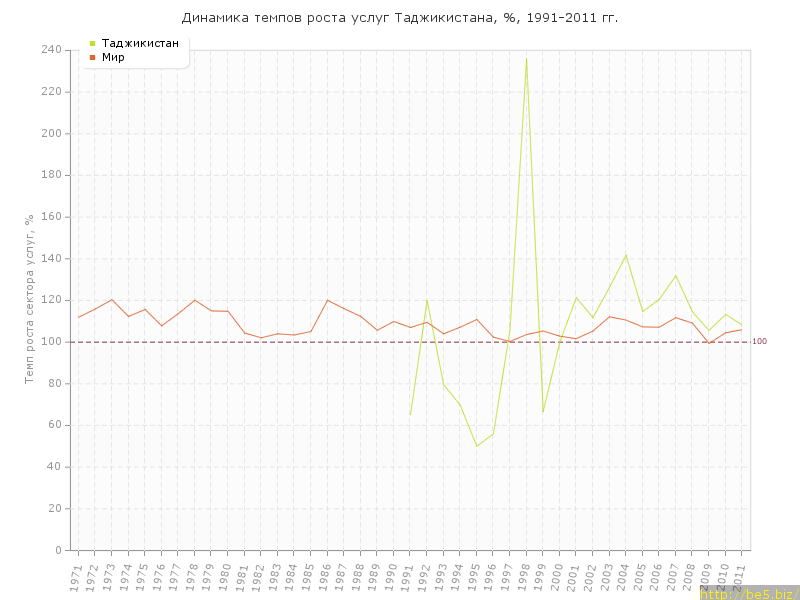Click the Tajikistan 1998 peak point
Viewport: 800px width, 600px height.
(526, 58)
